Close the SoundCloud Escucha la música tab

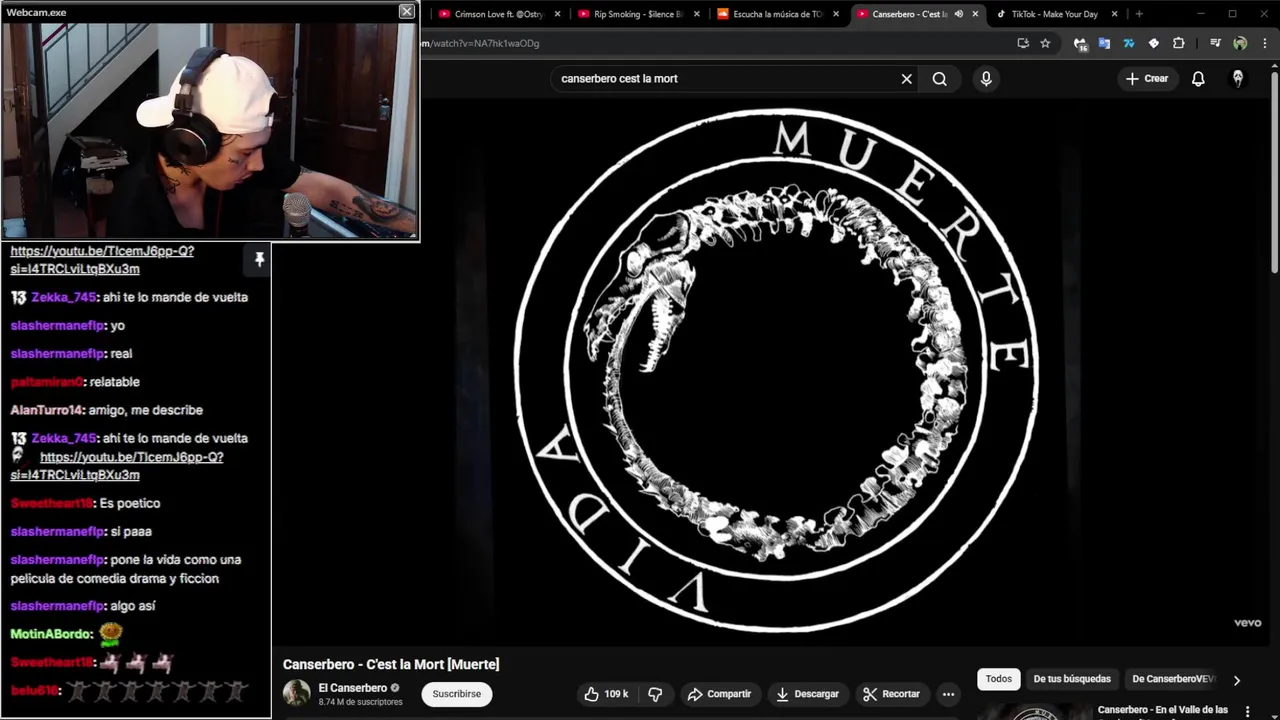[836, 14]
